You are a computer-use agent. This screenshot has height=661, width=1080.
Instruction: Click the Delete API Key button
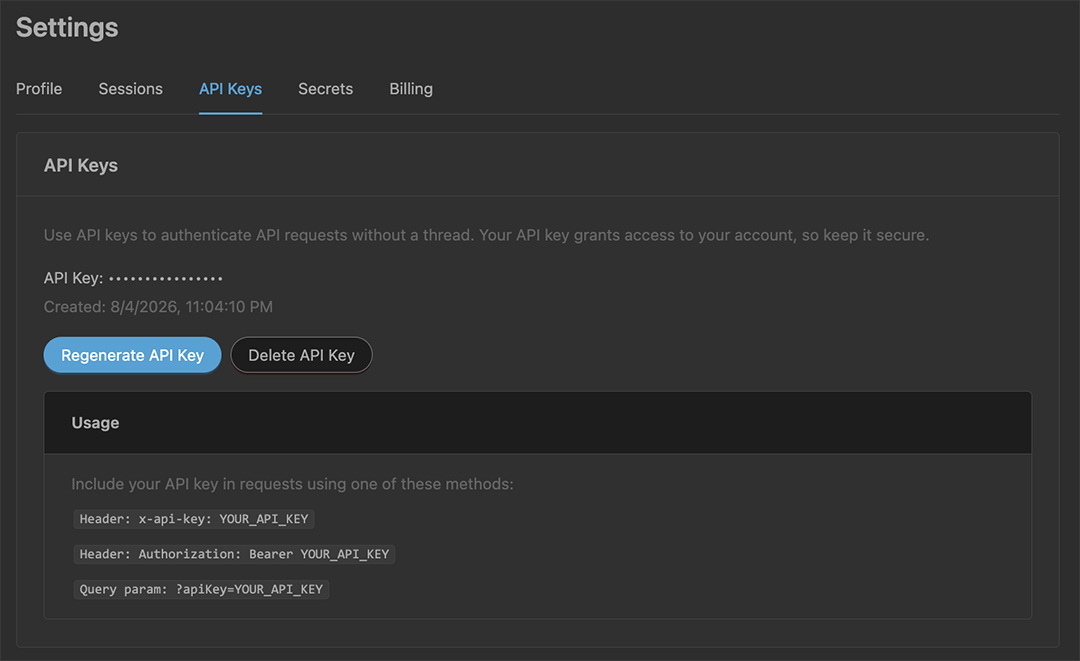[x=301, y=355]
